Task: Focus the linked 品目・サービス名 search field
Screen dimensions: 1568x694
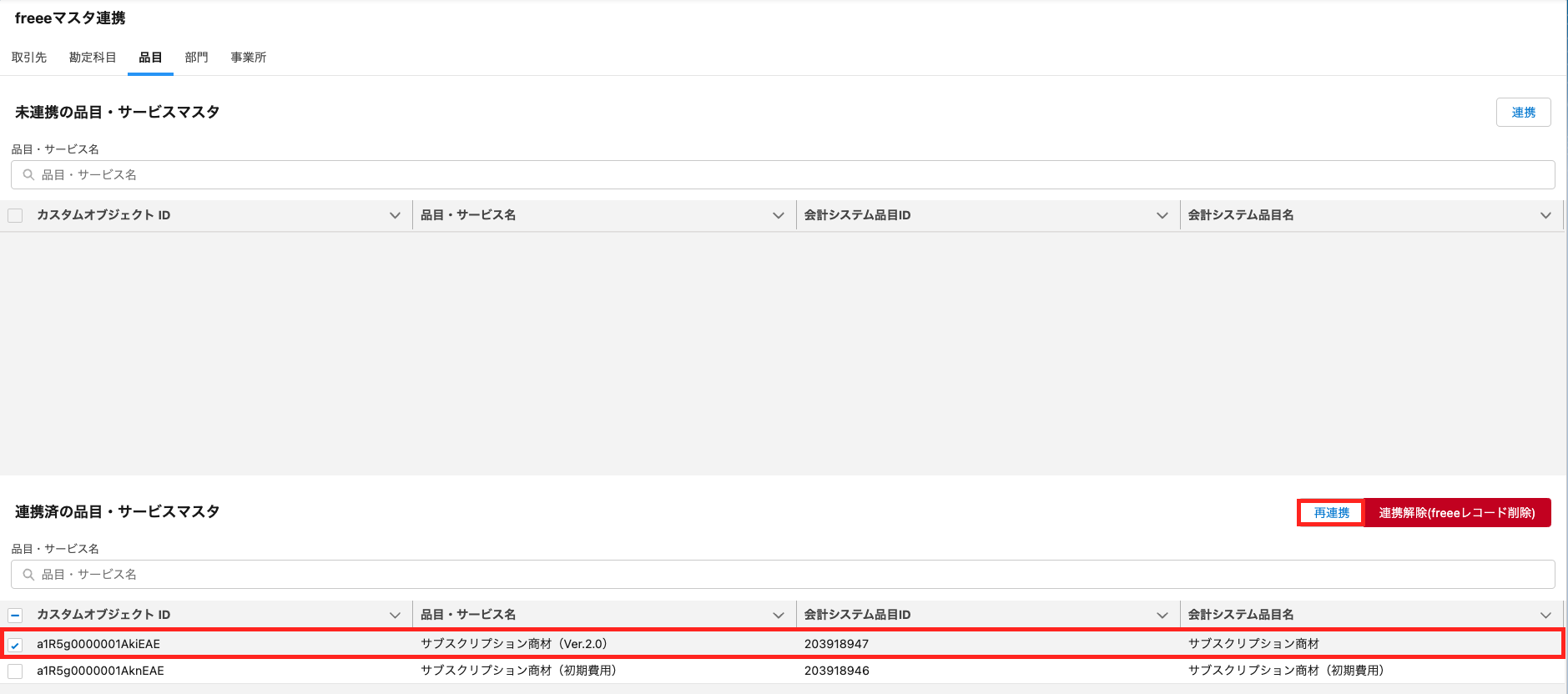Action: [784, 575]
